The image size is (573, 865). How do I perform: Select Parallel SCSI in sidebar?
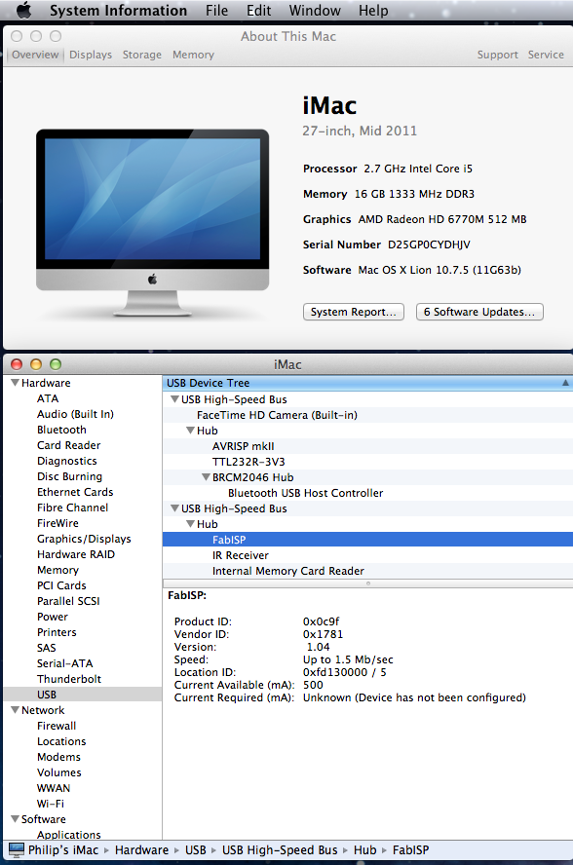(x=68, y=601)
